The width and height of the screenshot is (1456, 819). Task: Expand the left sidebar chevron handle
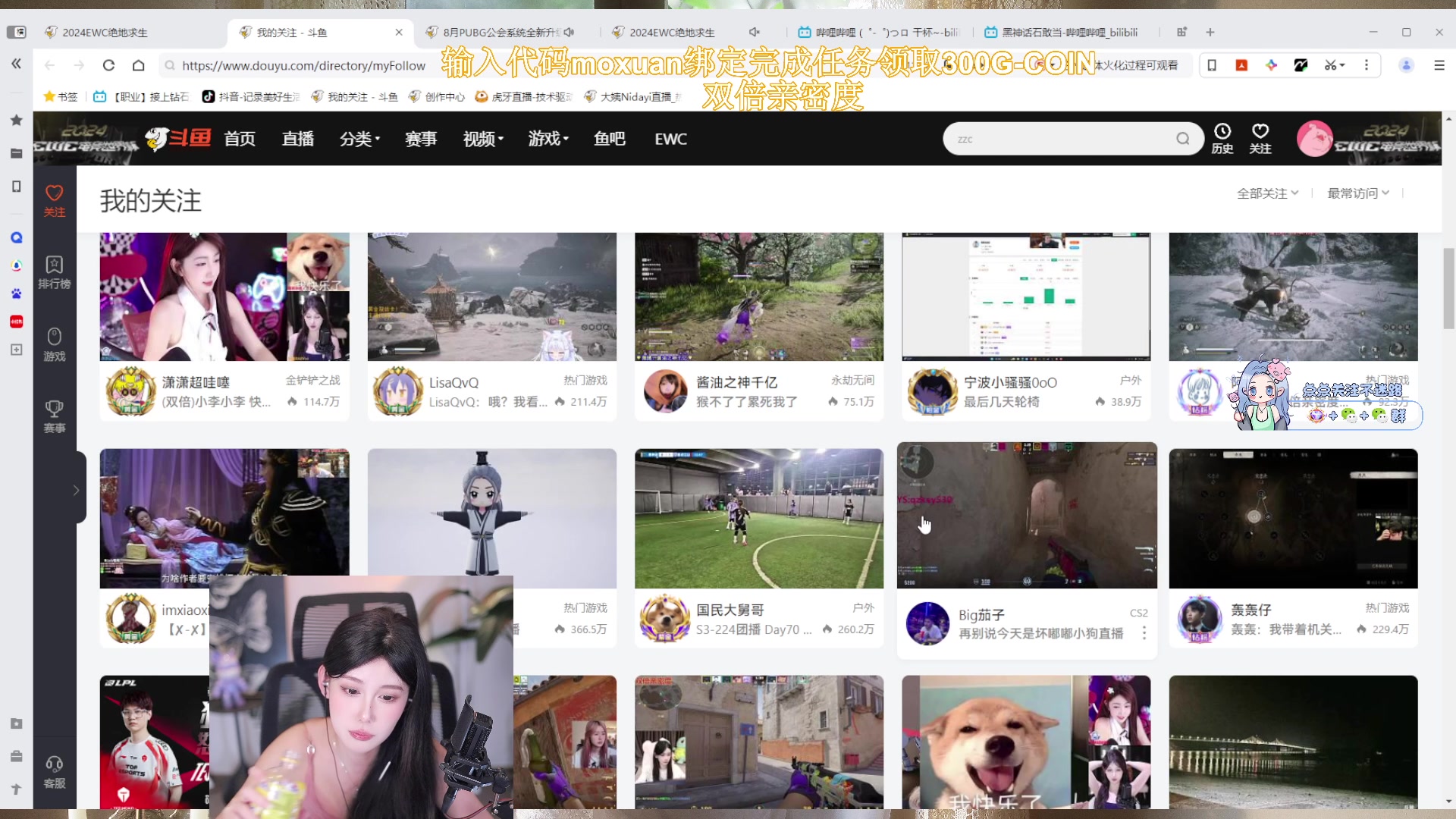[77, 490]
